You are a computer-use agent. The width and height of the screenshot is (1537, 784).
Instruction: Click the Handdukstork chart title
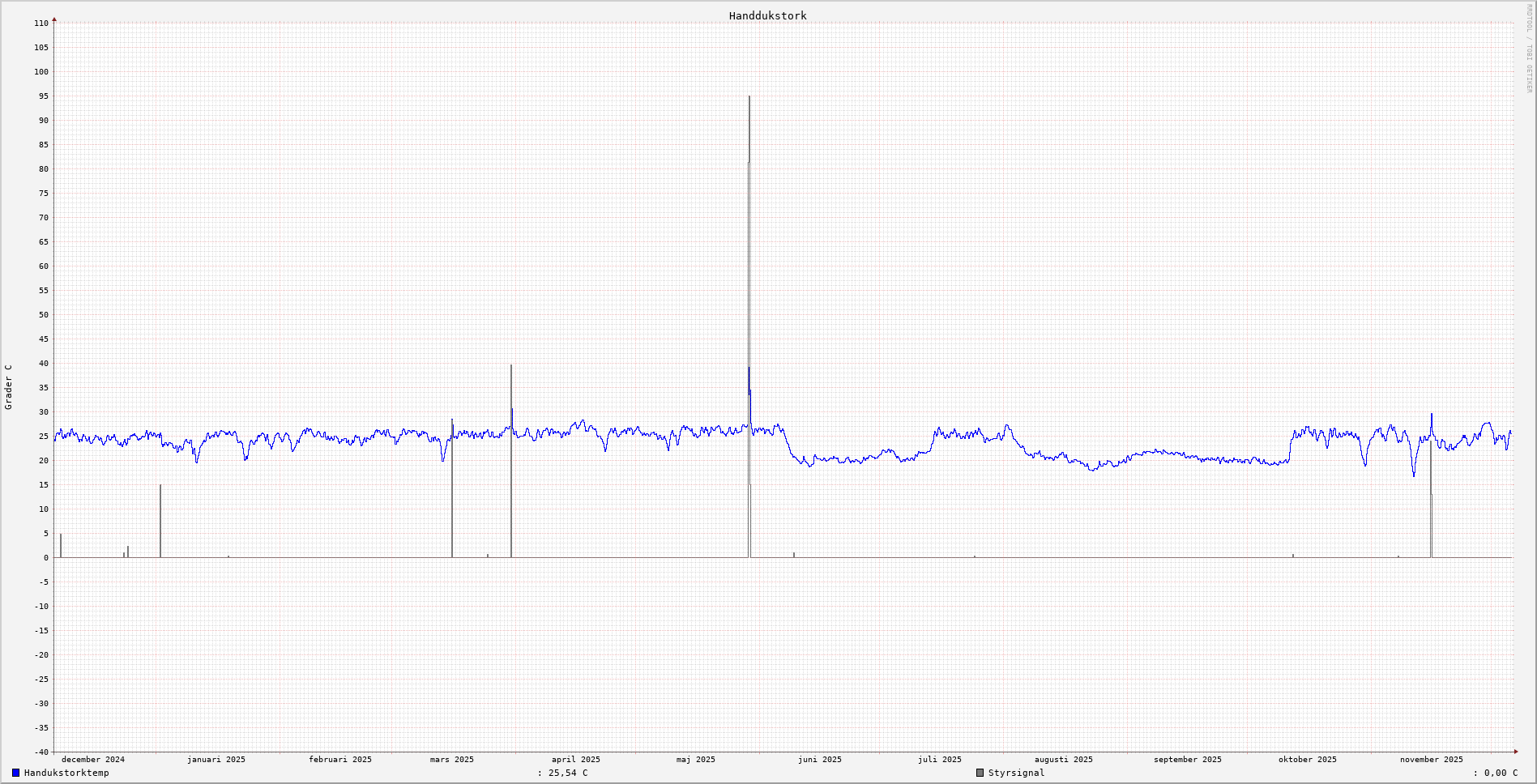[x=767, y=15]
